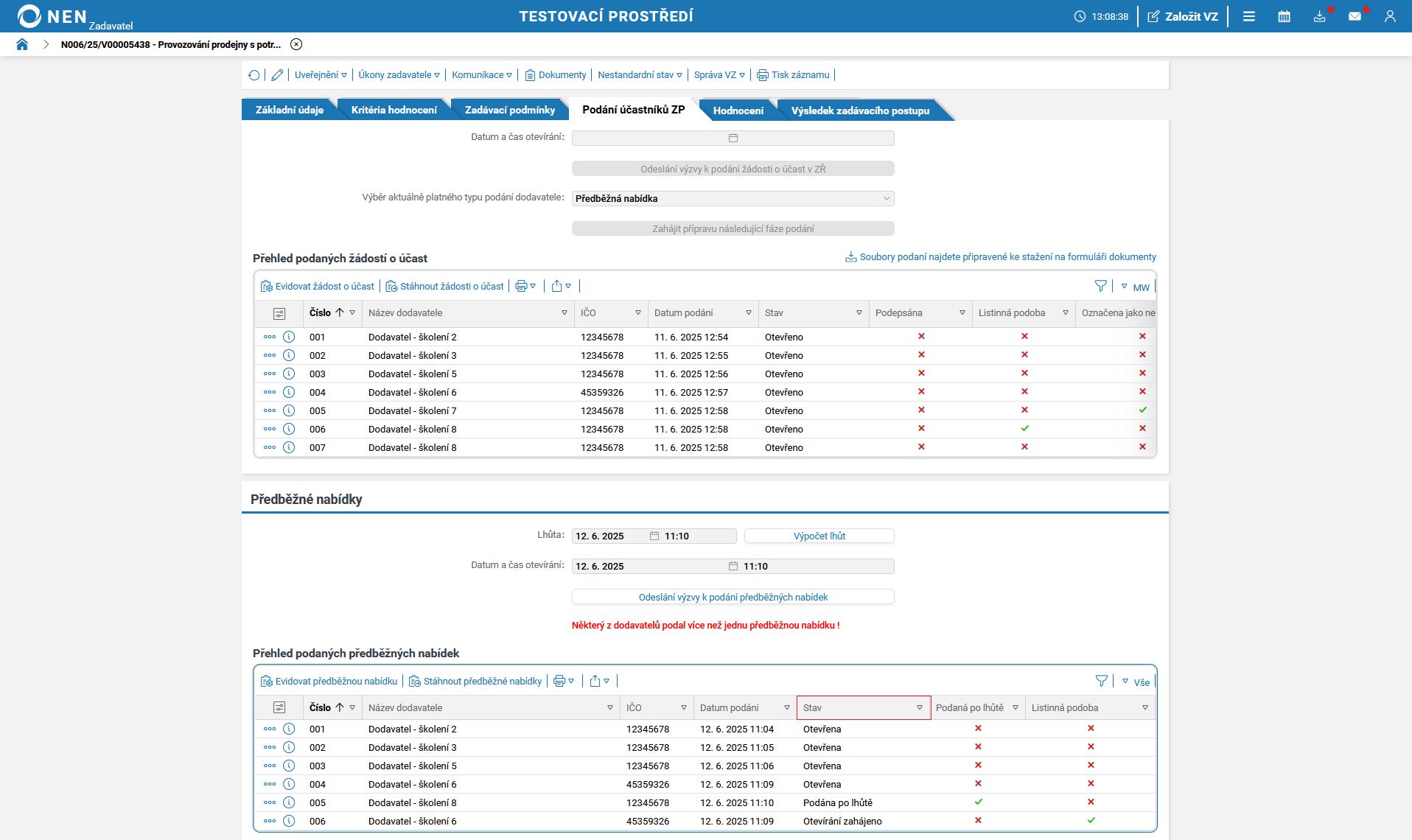Open the messages envelope icon

(1355, 16)
